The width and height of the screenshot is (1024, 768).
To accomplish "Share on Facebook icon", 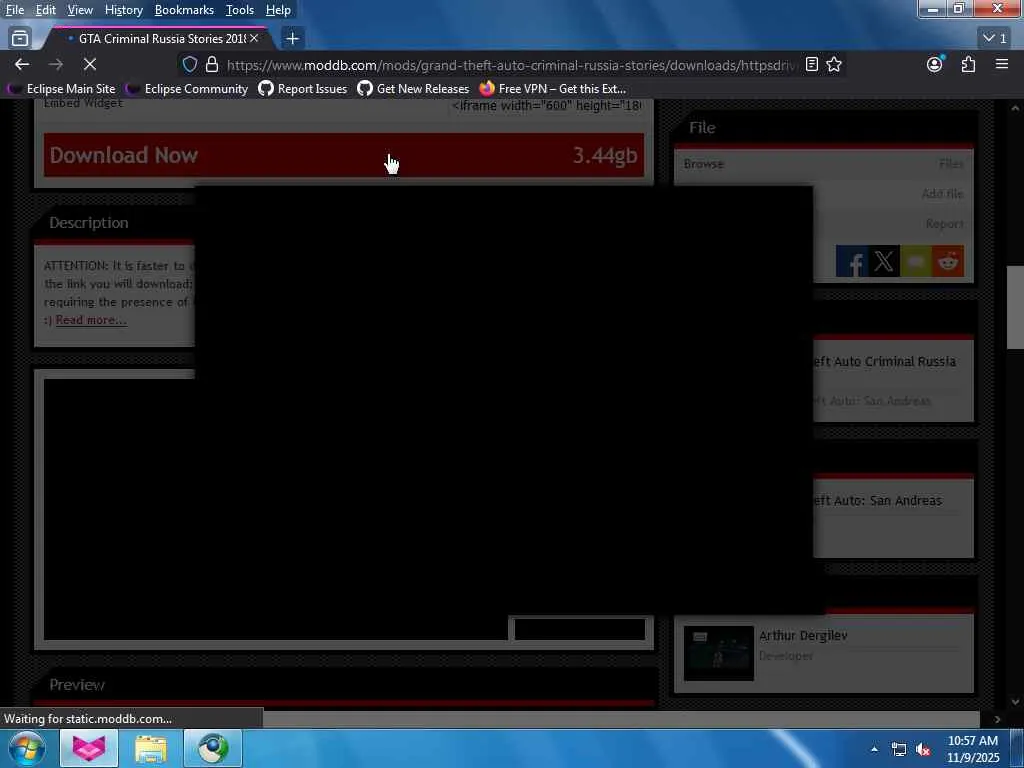I will pyautogui.click(x=852, y=262).
